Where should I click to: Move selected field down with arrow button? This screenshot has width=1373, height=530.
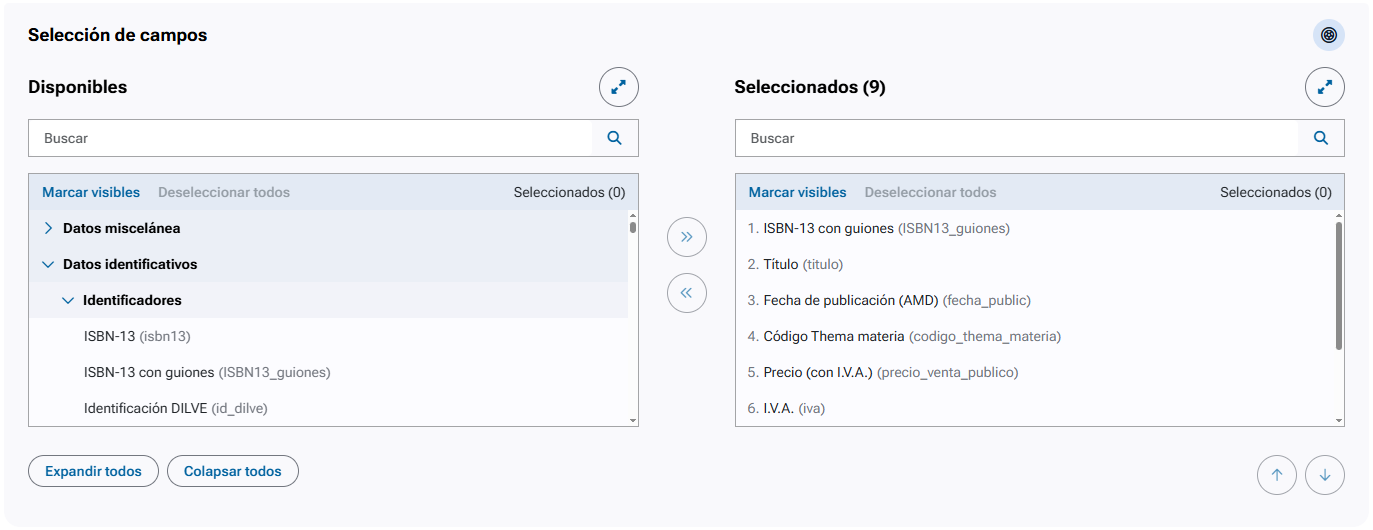pos(1324,475)
